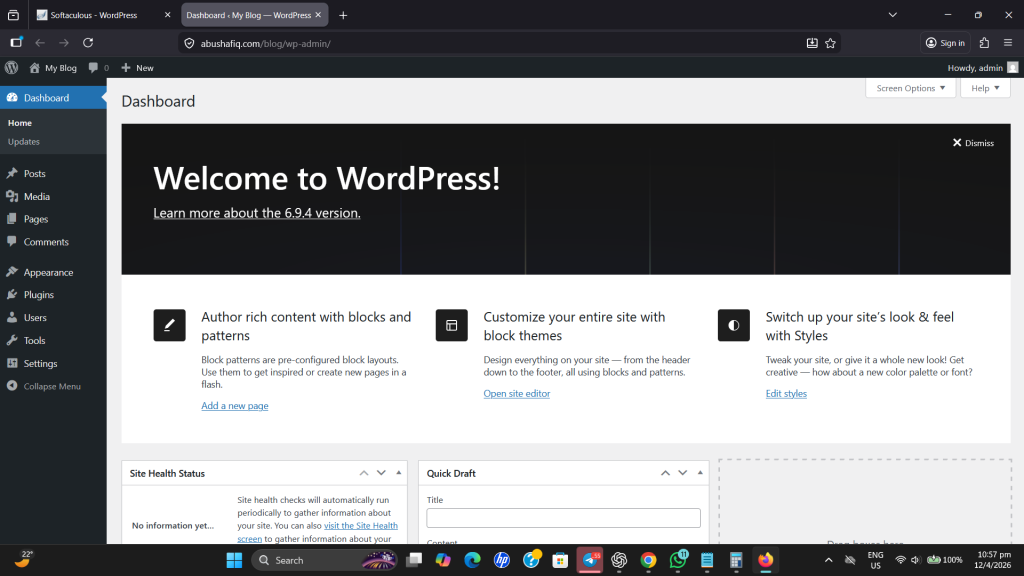Open a new browser tab

pyautogui.click(x=343, y=15)
